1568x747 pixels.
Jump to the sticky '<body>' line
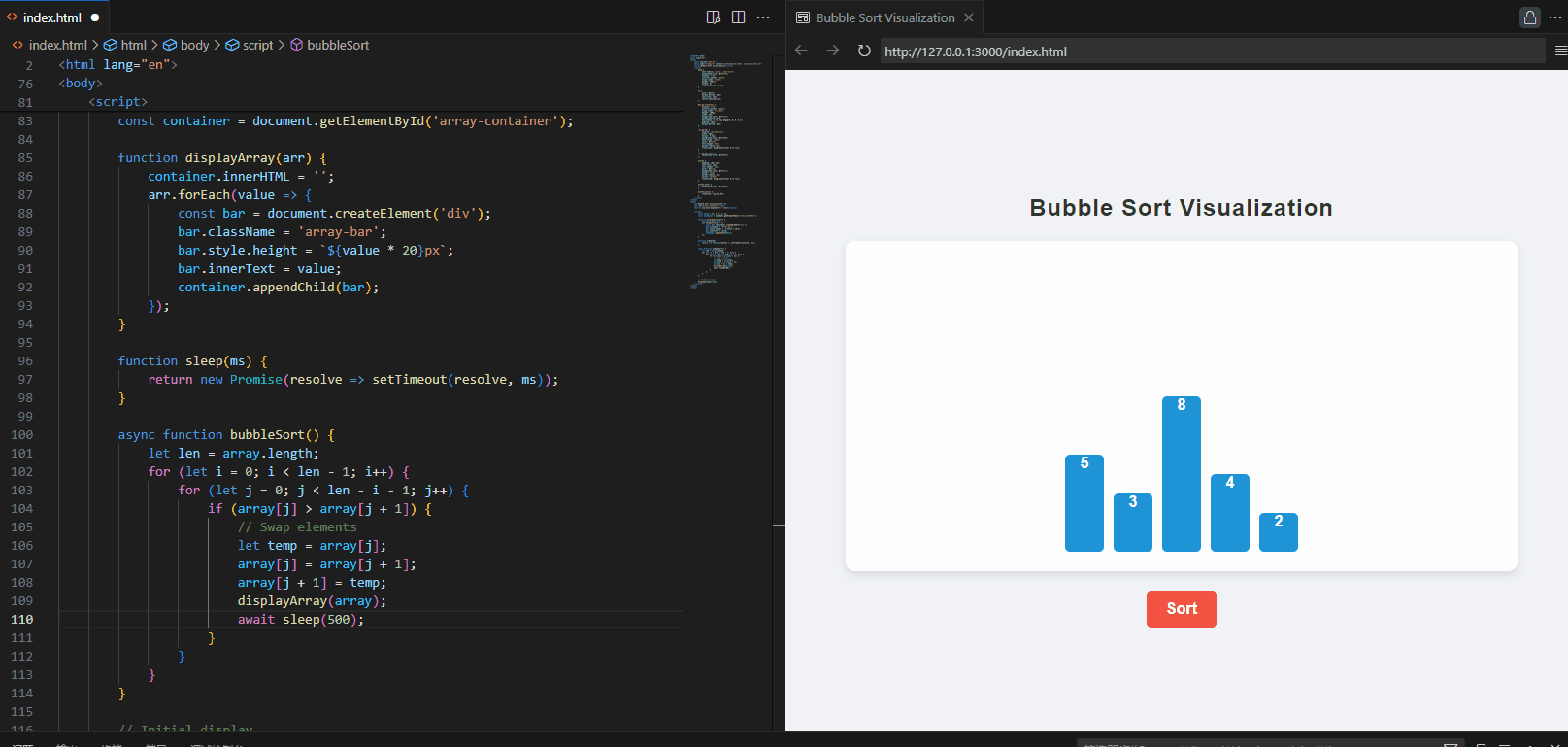point(81,84)
